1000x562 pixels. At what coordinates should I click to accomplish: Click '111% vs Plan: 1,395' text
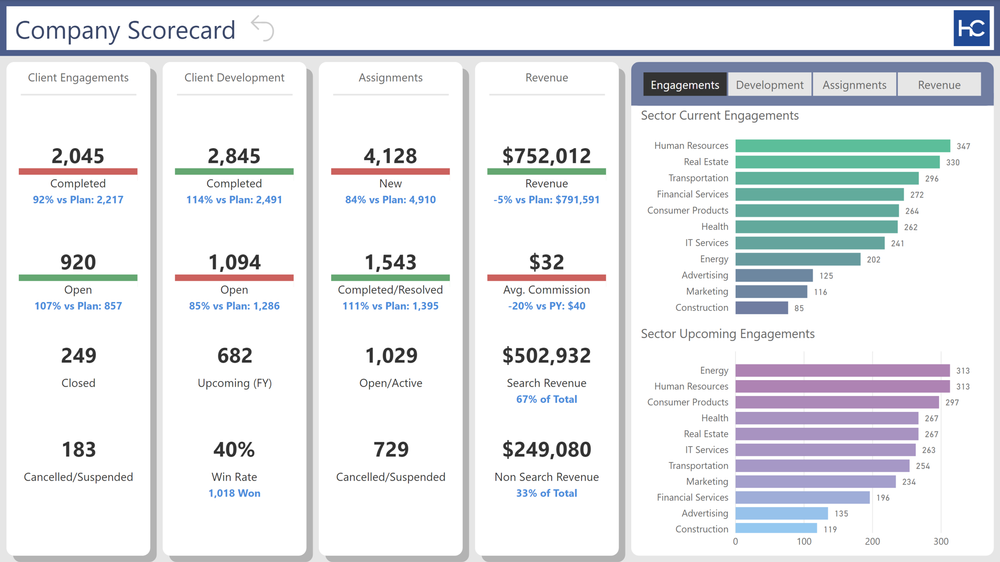click(390, 306)
